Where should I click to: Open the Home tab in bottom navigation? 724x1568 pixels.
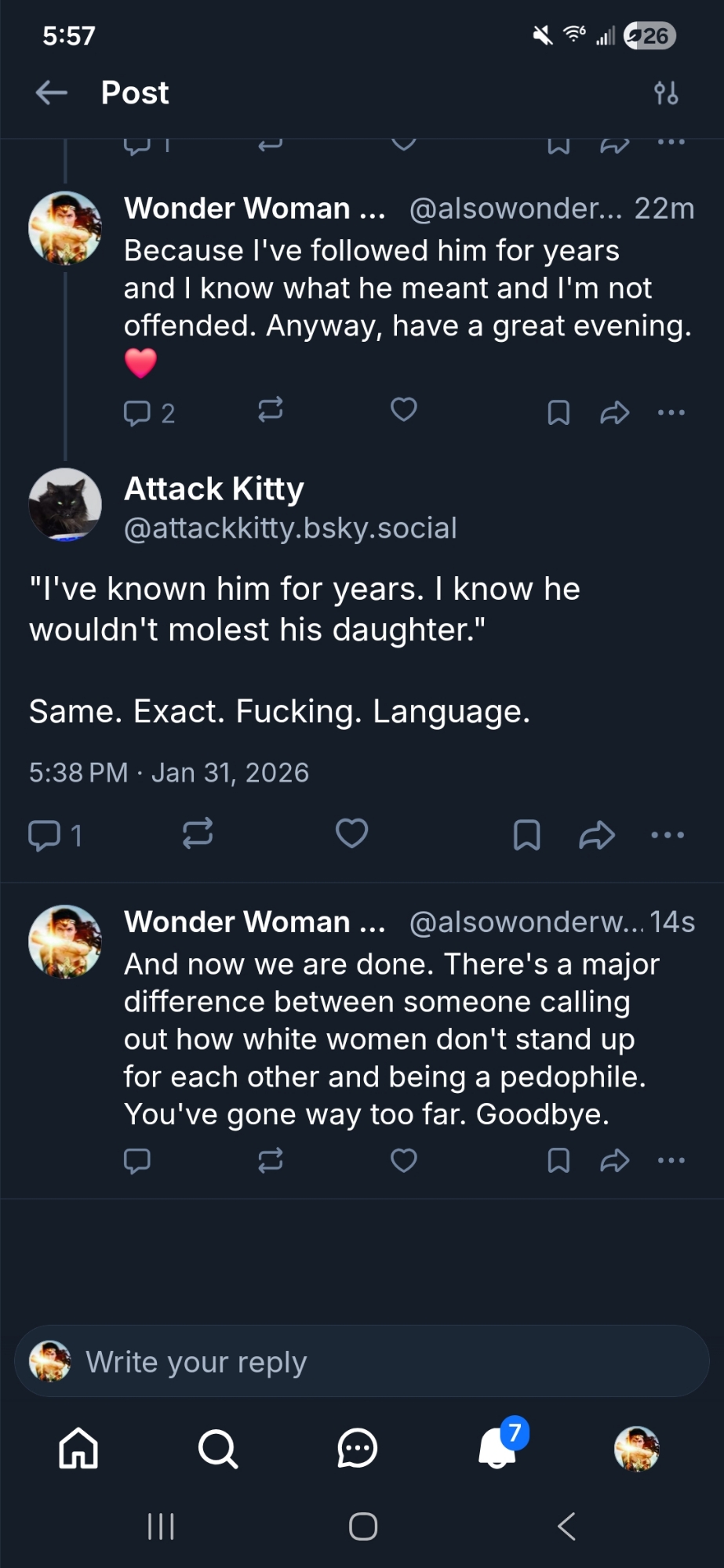point(78,1447)
